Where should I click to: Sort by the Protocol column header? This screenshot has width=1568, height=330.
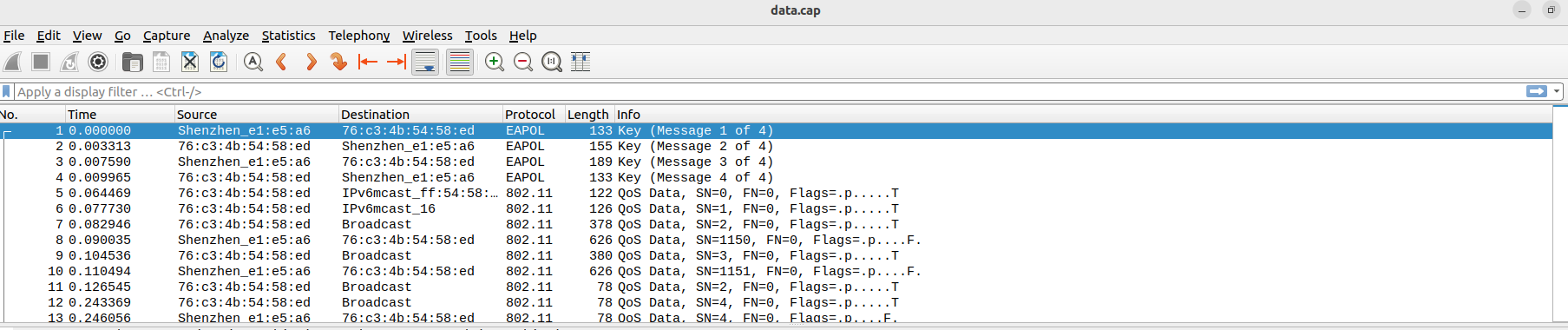pyautogui.click(x=534, y=115)
